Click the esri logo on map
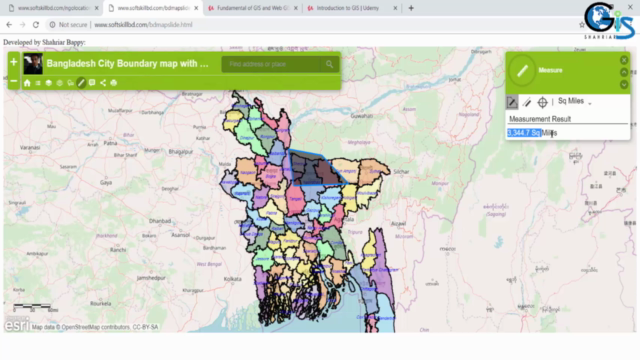Screen dimensions: 640x360 17,325
